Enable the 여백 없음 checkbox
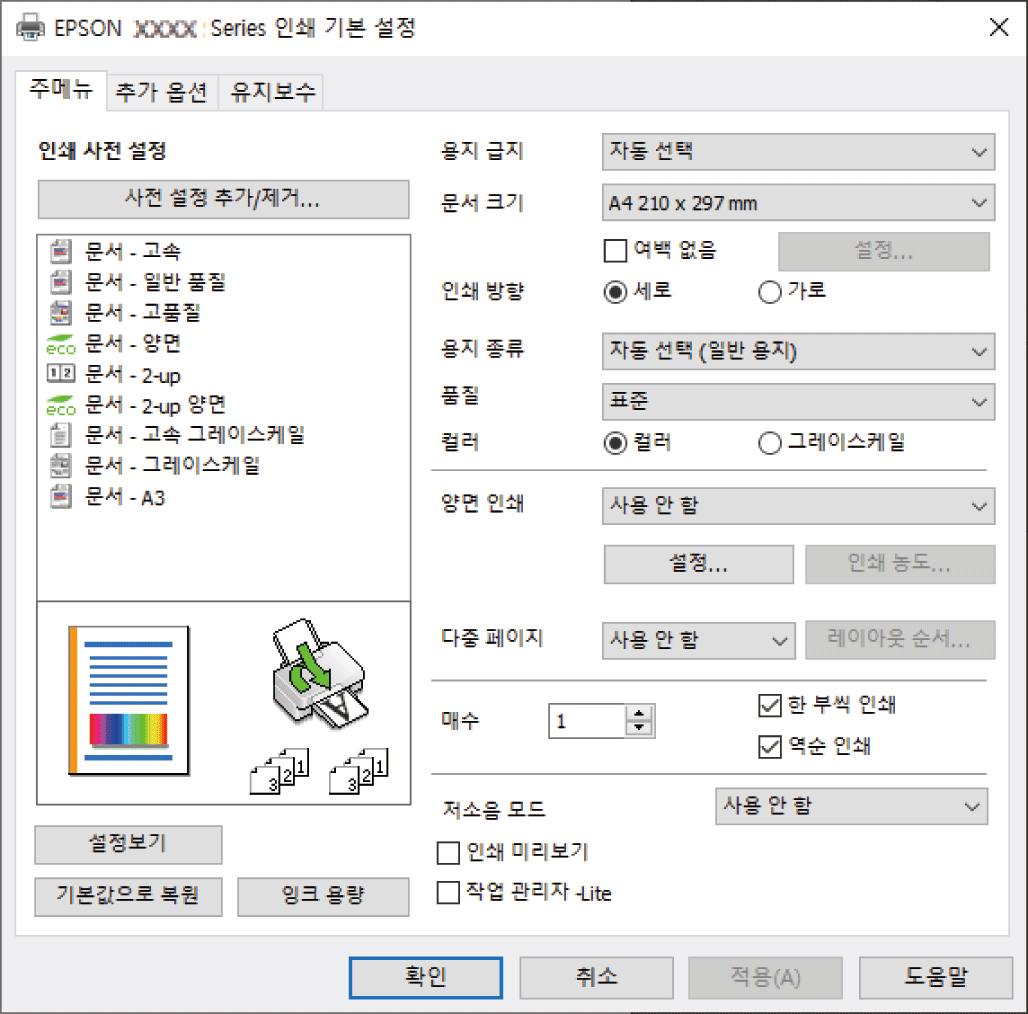Image resolution: width=1028 pixels, height=1014 pixels. point(615,250)
